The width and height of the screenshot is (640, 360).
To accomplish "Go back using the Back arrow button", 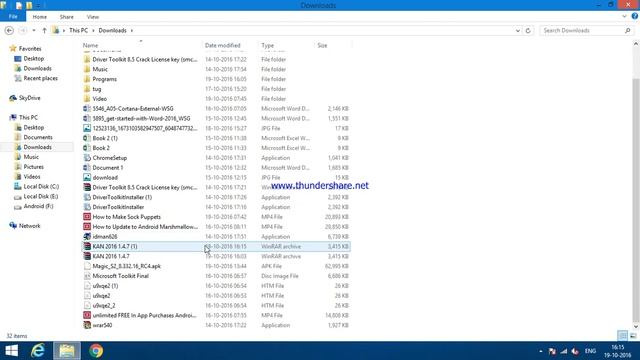I will [9, 31].
